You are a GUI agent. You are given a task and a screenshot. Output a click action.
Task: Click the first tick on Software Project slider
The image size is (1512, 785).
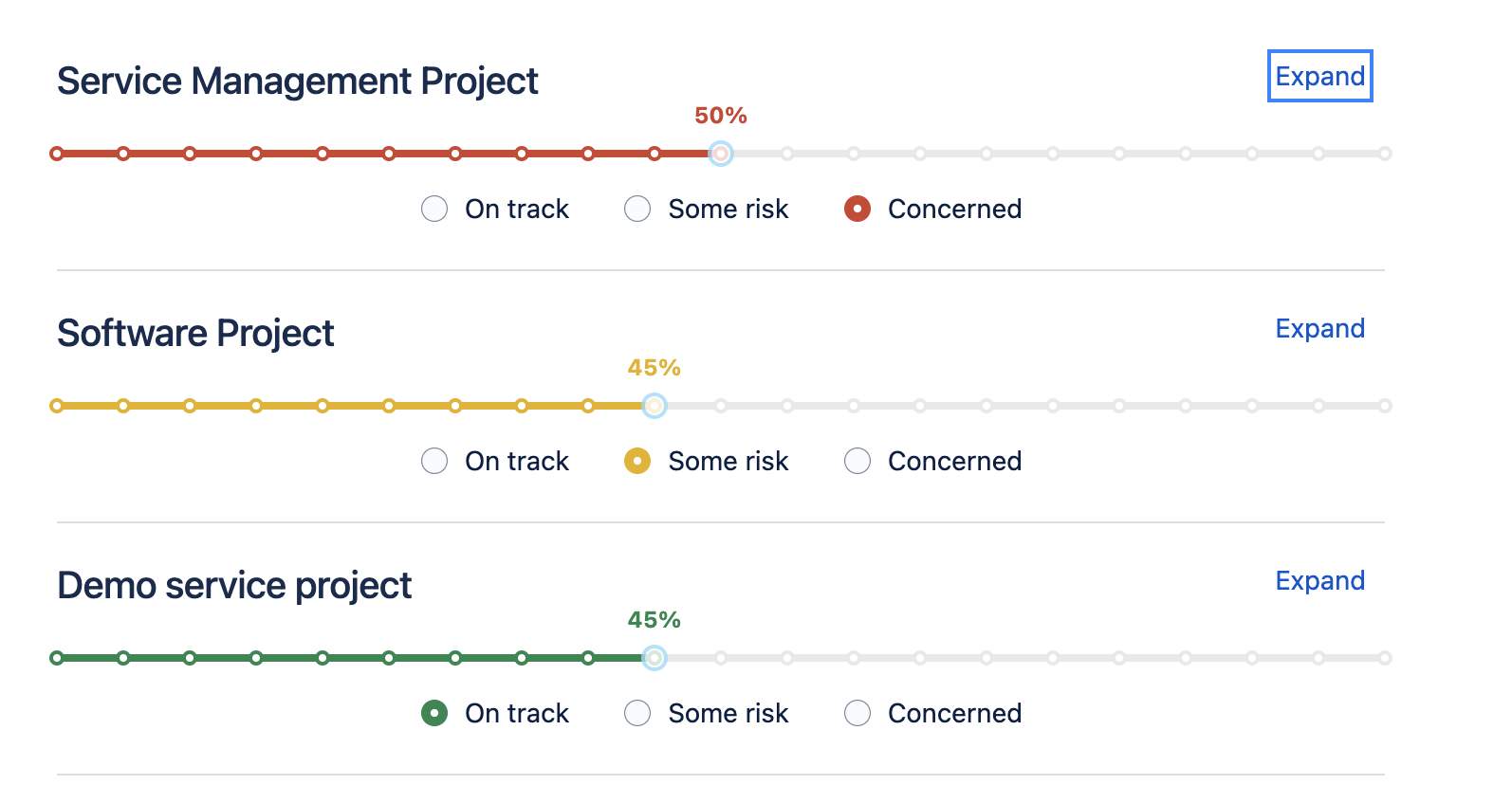57,406
